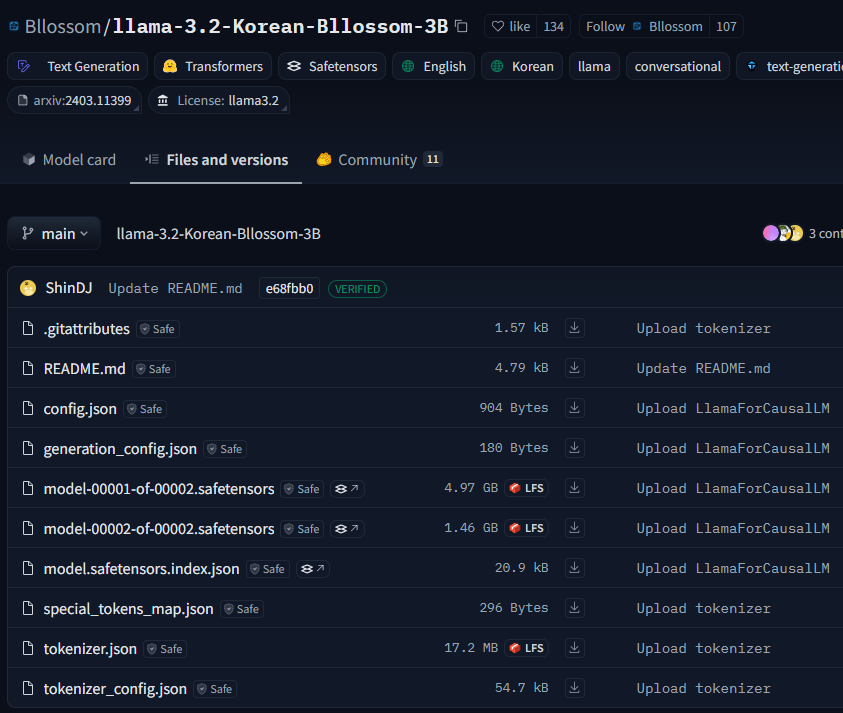Download tokenizer.json via download icon
Viewport: 843px width, 713px height.
click(x=575, y=648)
